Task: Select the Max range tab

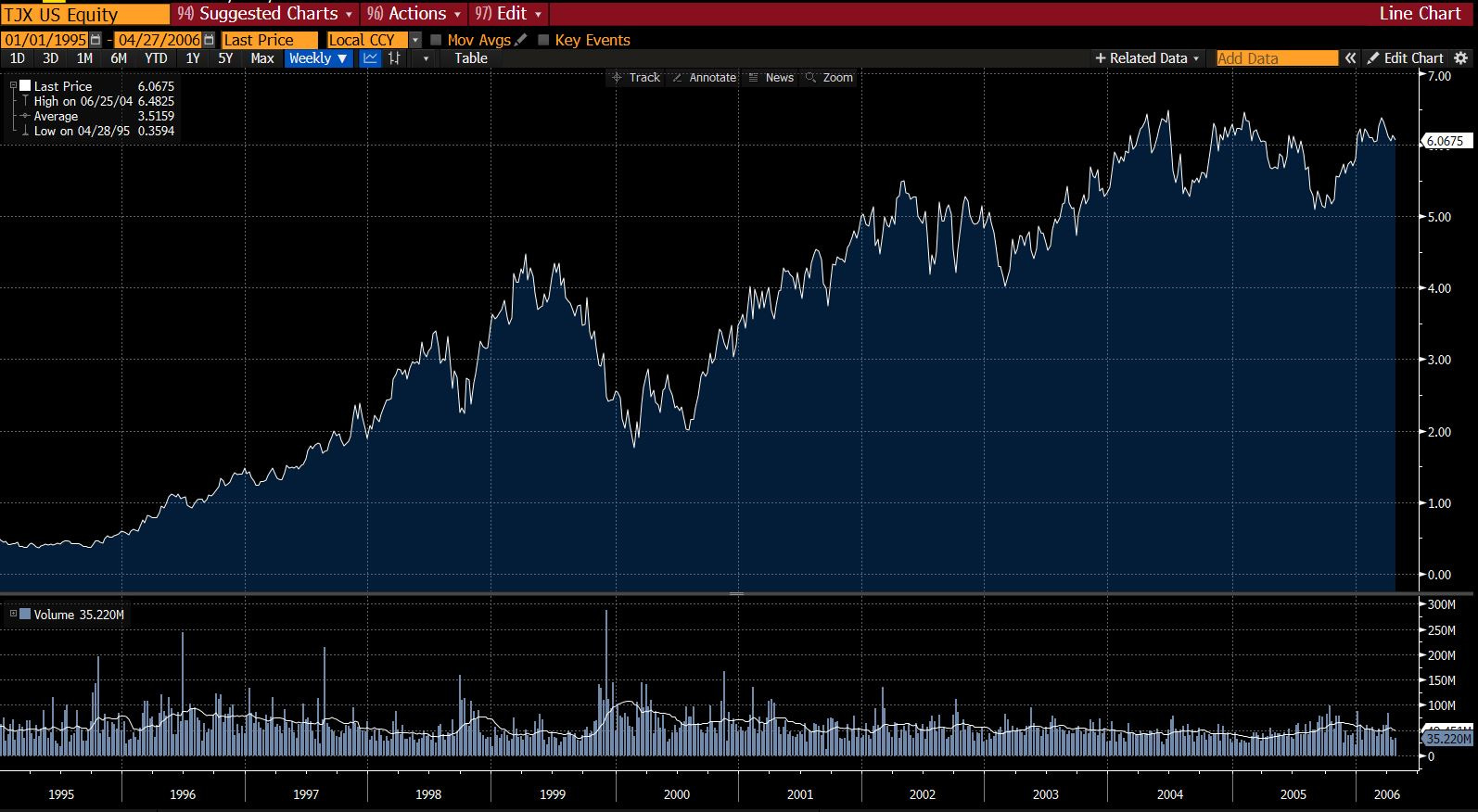Action: (262, 58)
